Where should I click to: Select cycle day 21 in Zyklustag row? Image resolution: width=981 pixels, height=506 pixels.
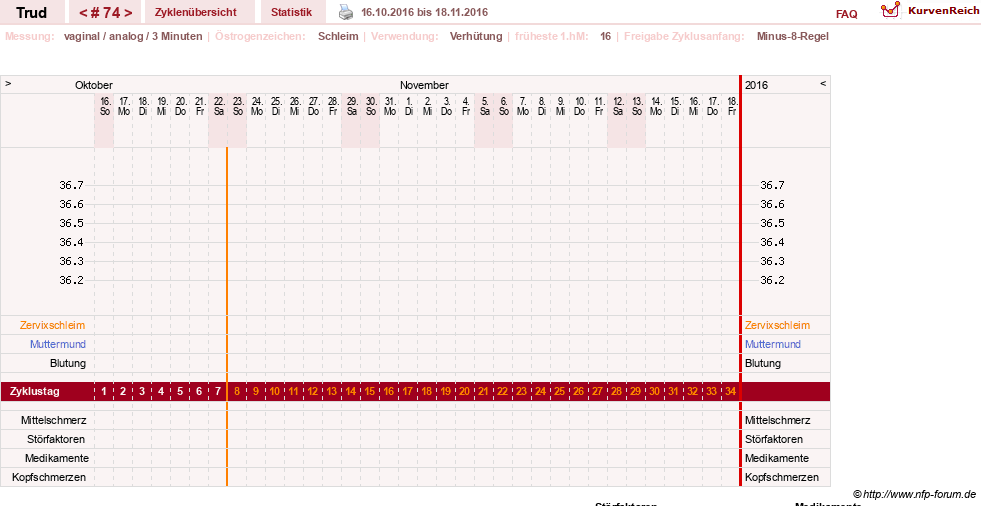[484, 392]
